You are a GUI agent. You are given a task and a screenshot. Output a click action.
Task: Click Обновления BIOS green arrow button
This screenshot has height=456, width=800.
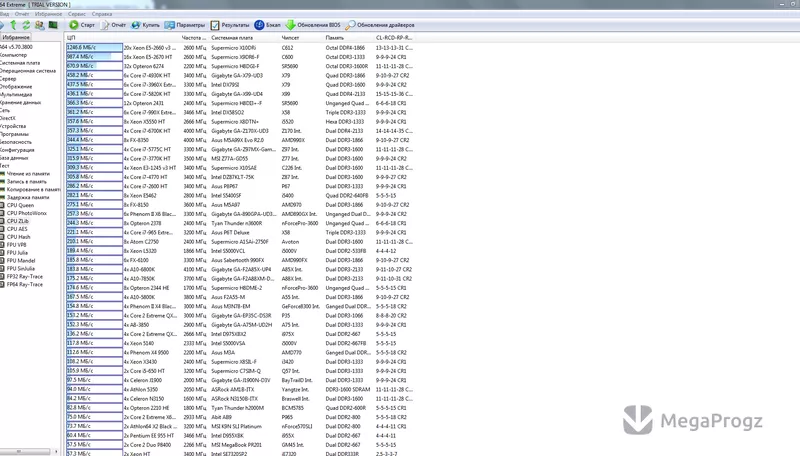point(313,24)
